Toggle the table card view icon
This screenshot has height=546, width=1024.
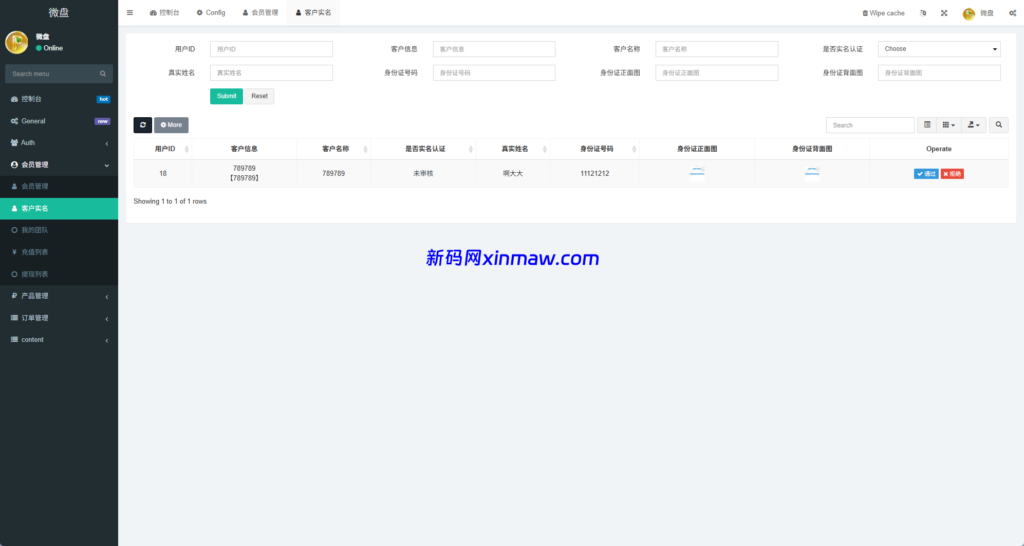(x=927, y=125)
